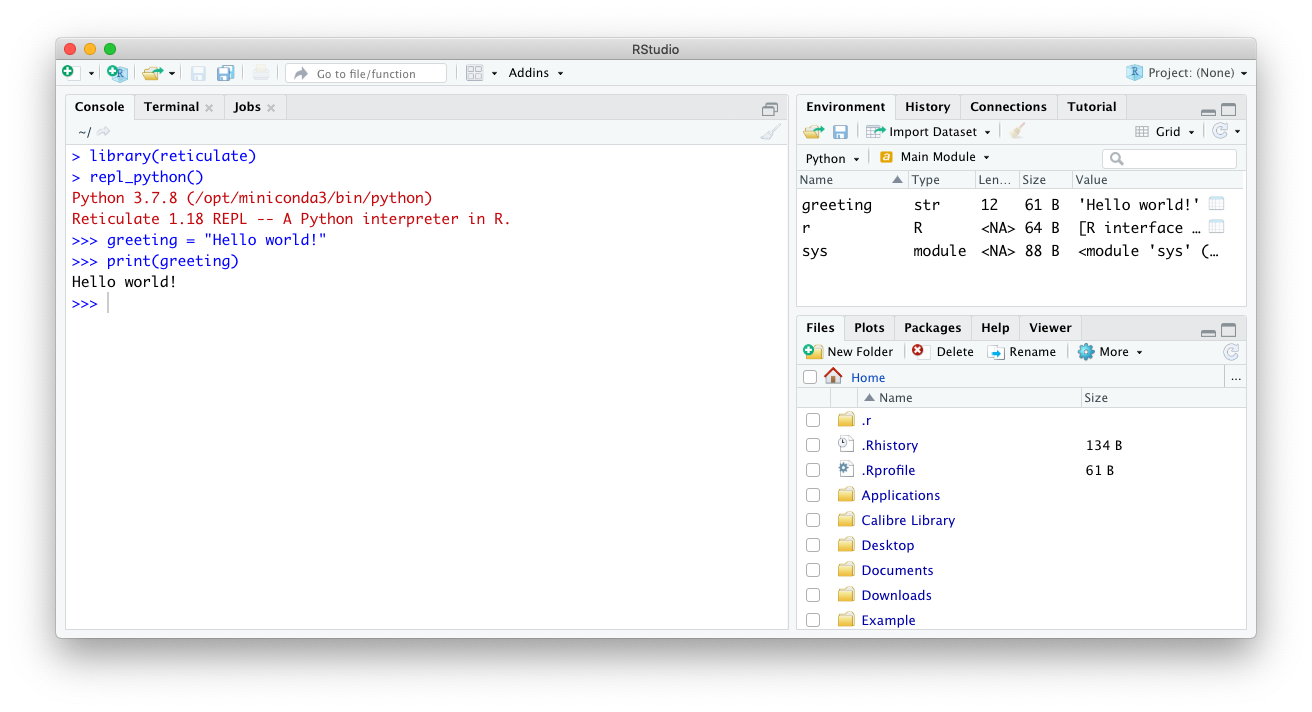The image size is (1312, 712).
Task: Click the workspace panes layout icon
Action: click(x=475, y=73)
